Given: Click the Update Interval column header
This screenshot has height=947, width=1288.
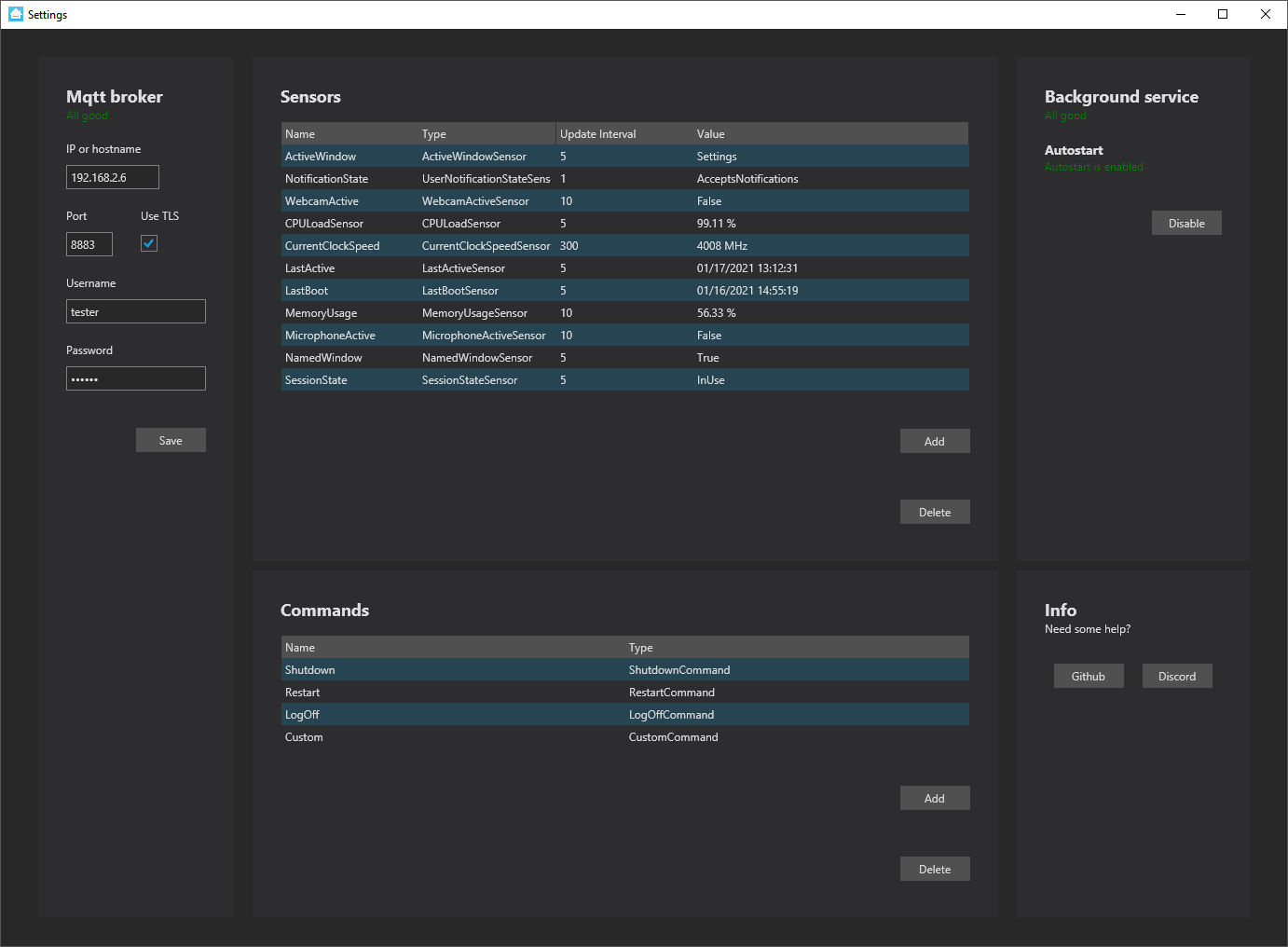Looking at the screenshot, I should point(597,133).
